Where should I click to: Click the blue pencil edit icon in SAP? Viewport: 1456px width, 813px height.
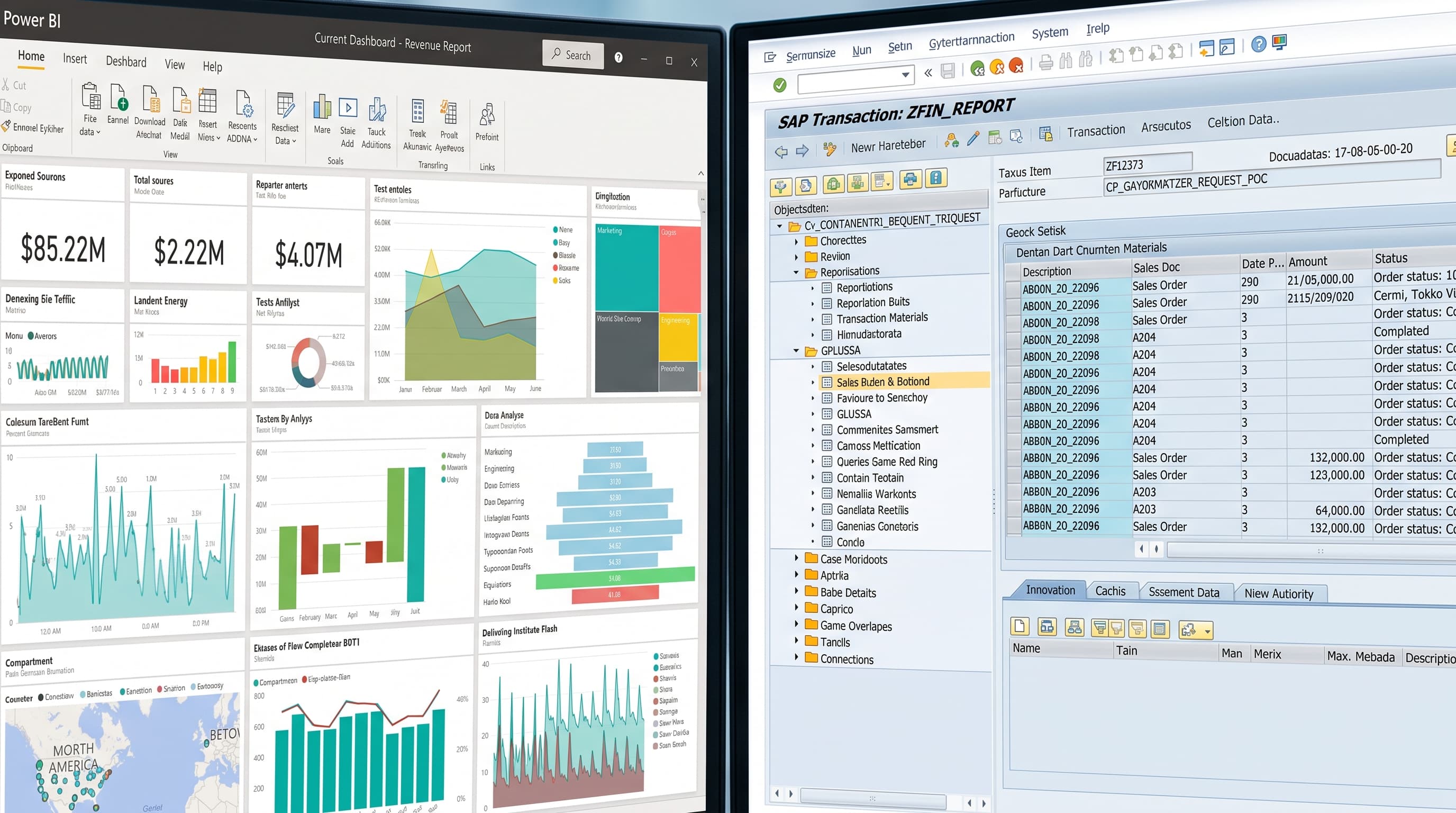click(973, 139)
